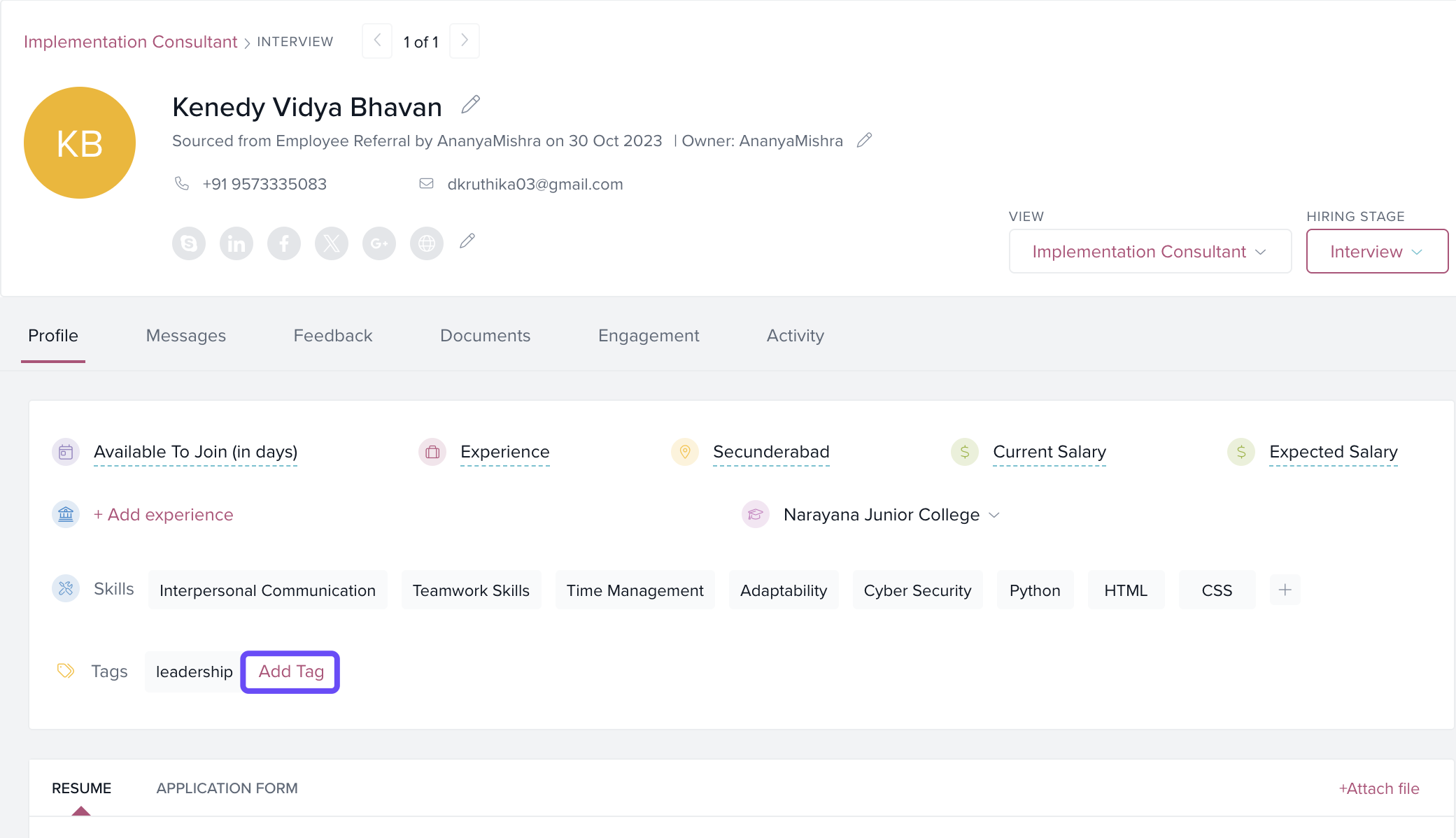Screen dimensions: 1456x838
Task: Click the Add Tag button
Action: 291,672
